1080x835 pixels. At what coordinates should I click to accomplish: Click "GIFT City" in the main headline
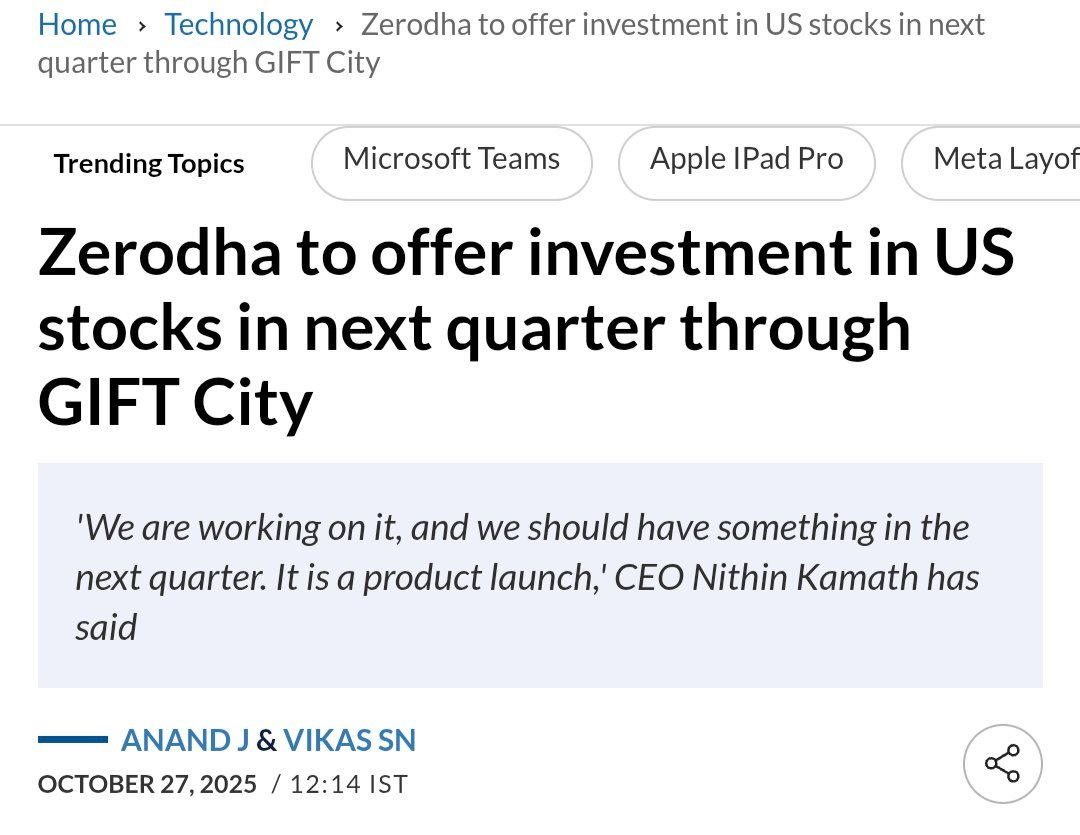point(175,403)
